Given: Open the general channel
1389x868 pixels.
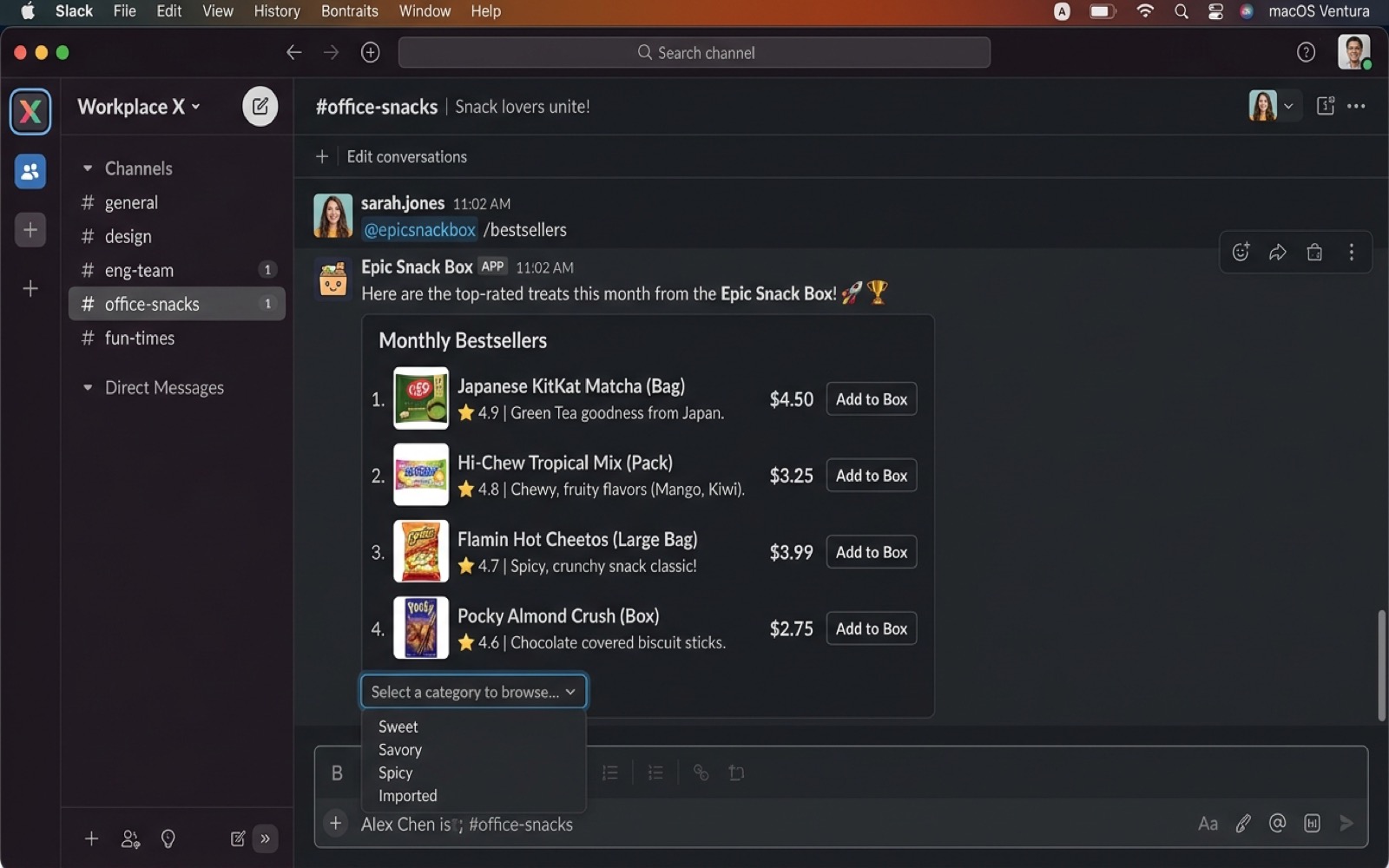Looking at the screenshot, I should tap(177, 203).
